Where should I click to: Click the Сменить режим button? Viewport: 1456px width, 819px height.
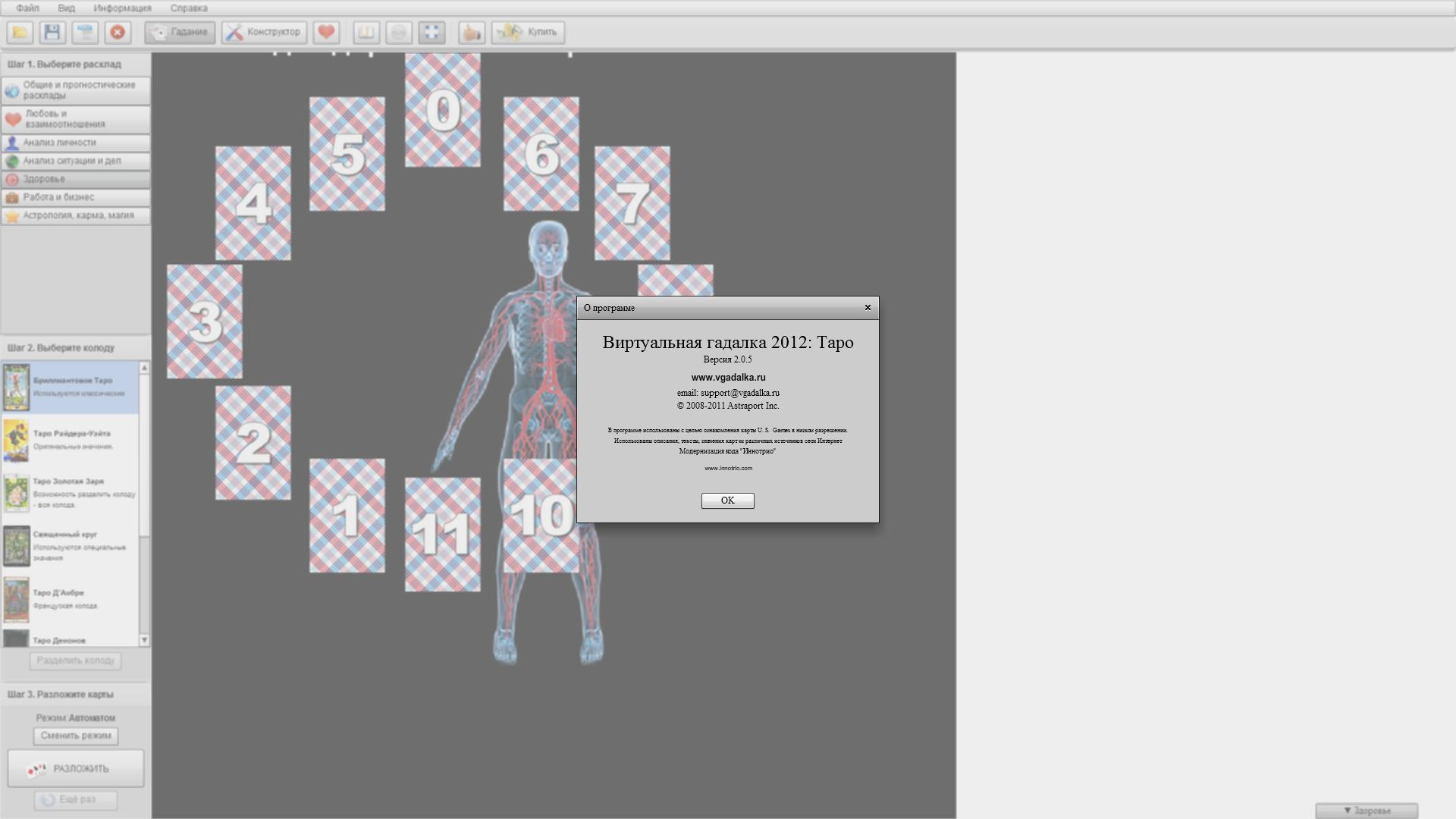[x=76, y=736]
